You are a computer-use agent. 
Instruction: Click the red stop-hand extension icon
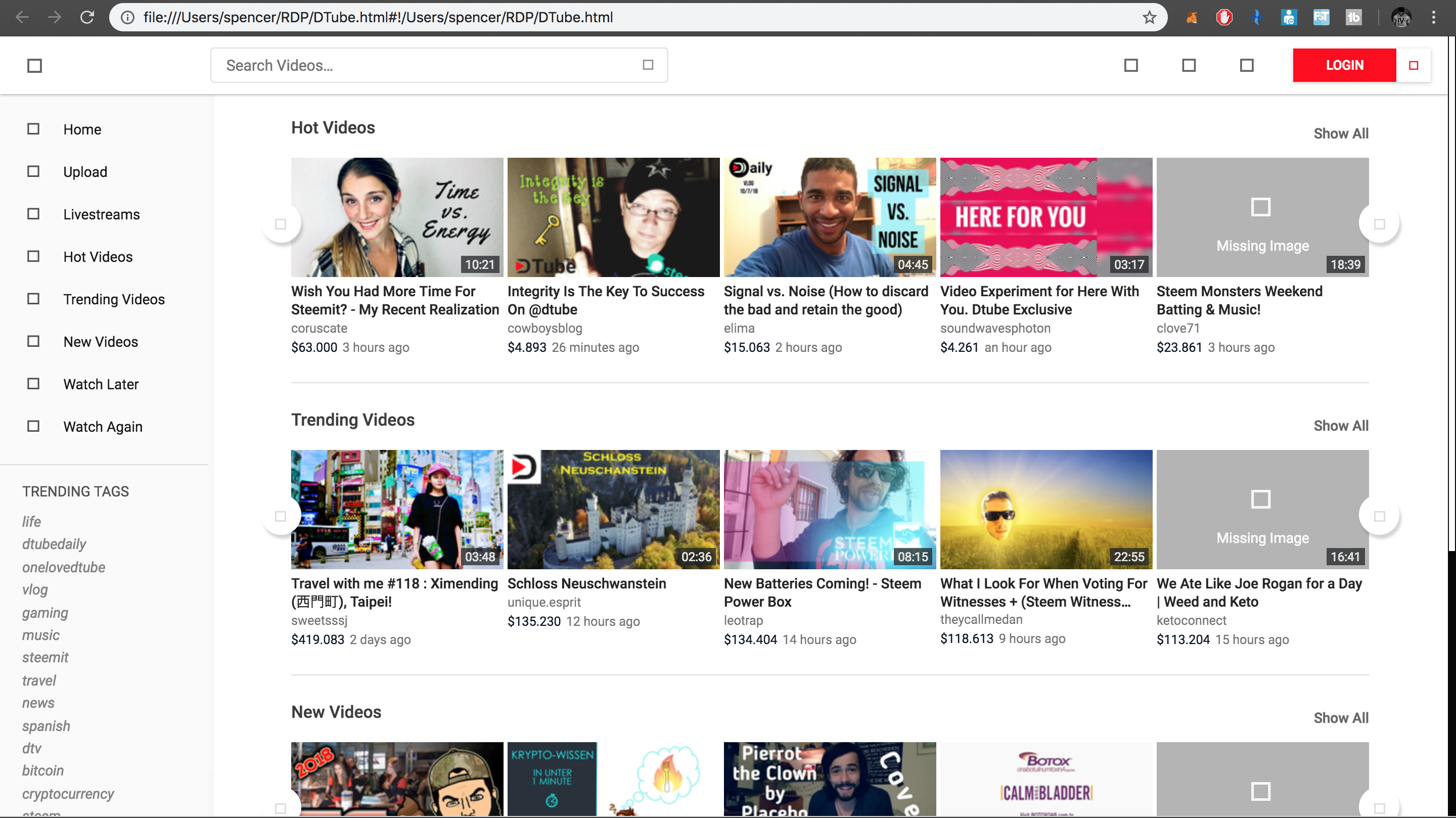[x=1223, y=18]
